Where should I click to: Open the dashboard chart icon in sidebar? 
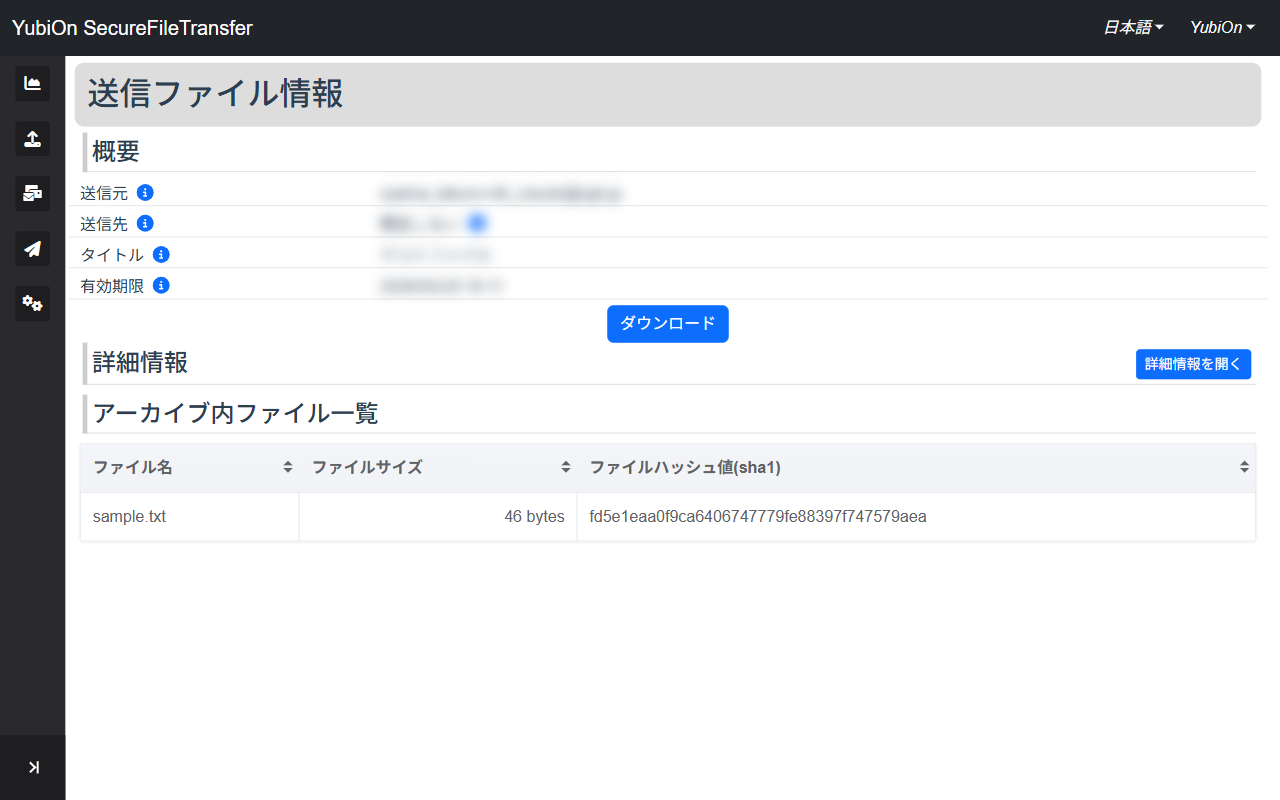(x=32, y=84)
